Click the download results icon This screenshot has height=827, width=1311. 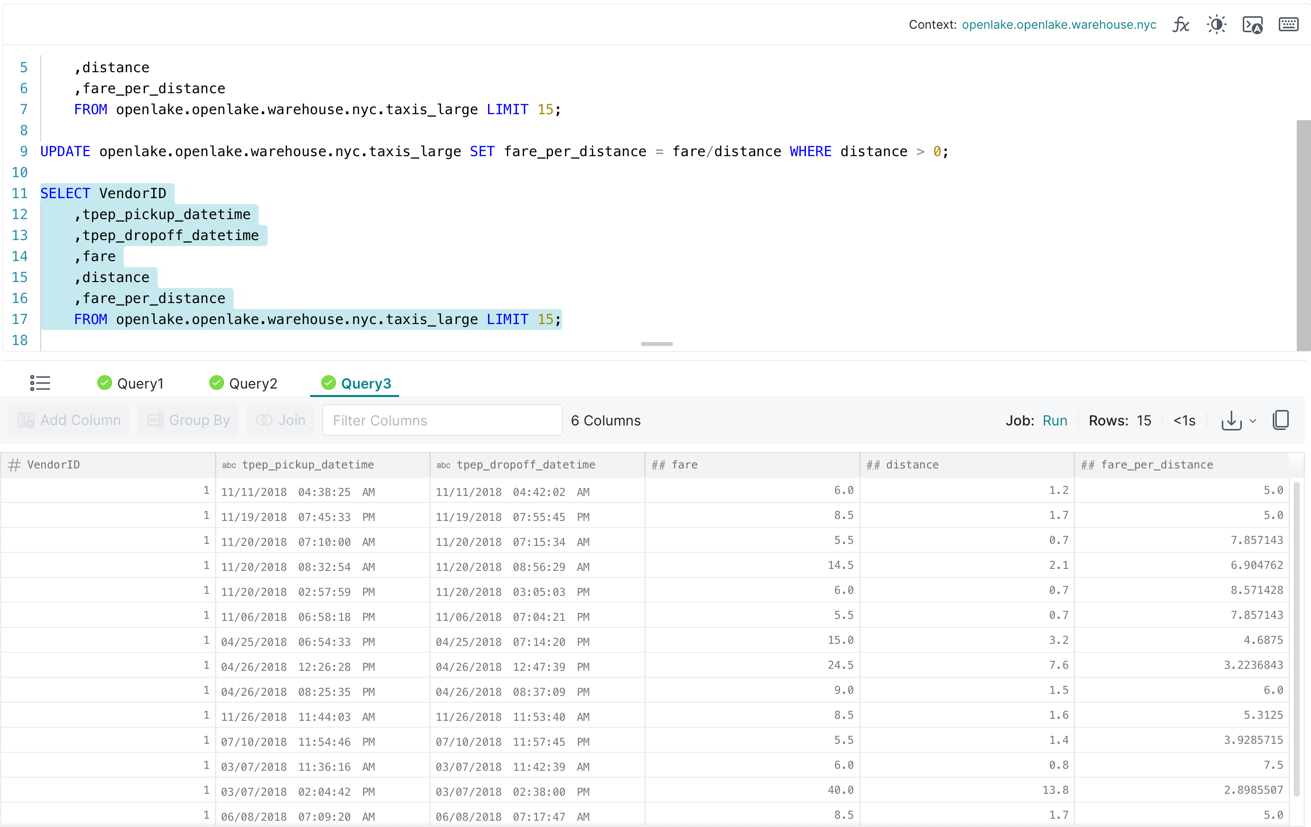tap(1231, 421)
